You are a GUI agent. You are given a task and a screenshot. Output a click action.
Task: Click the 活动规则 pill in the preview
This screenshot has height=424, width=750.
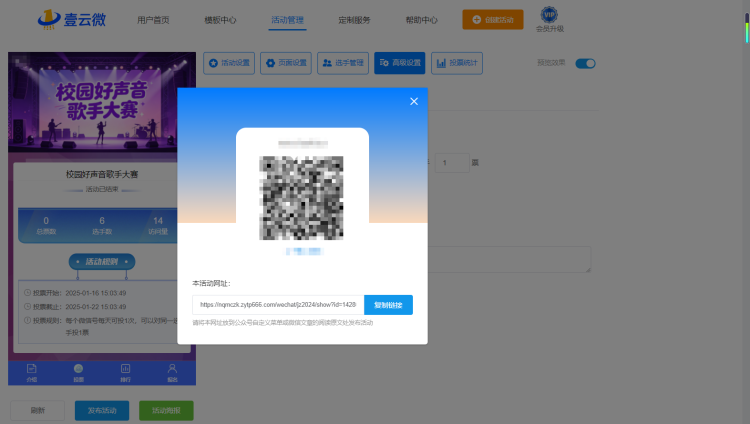click(102, 262)
